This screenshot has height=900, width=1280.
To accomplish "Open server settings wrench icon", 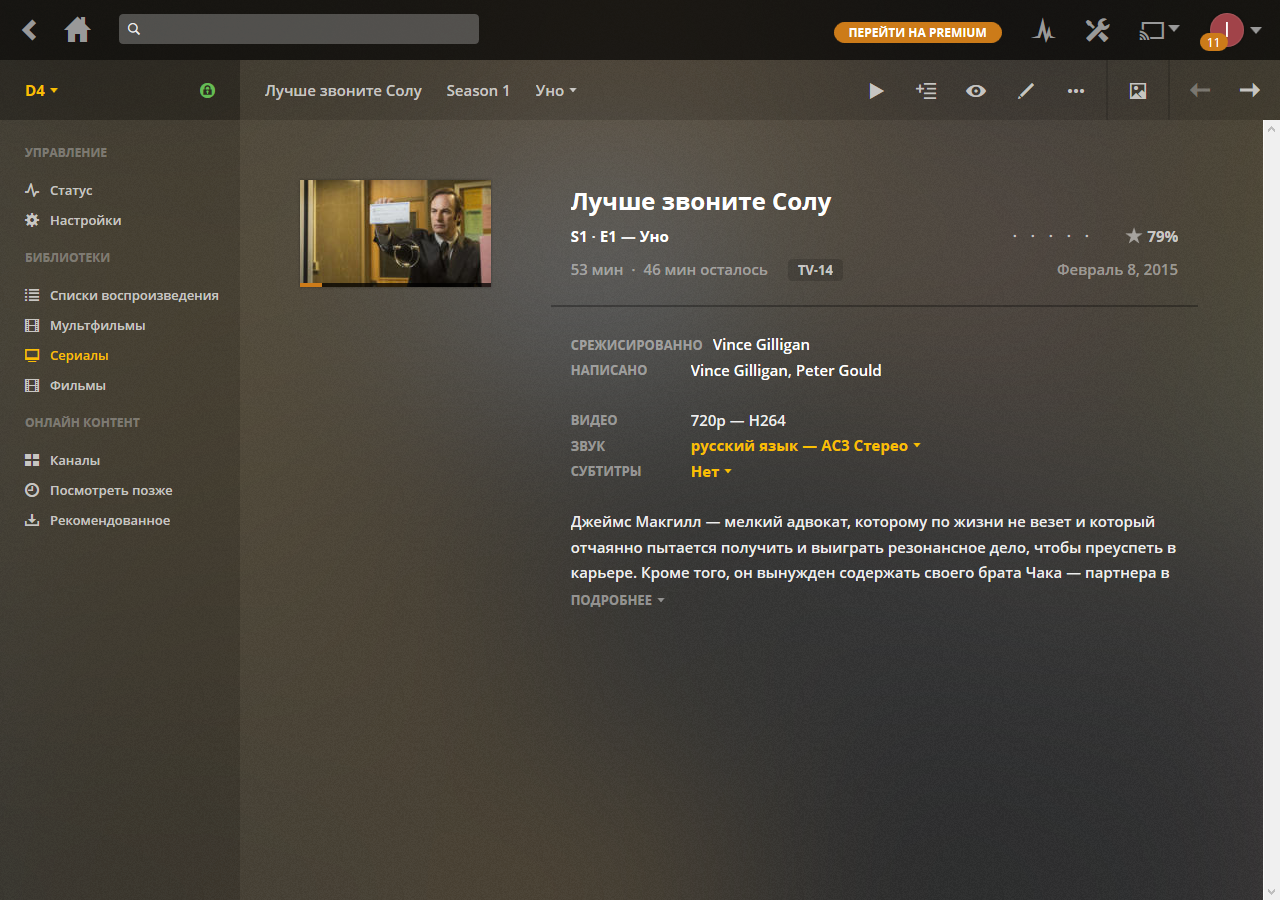I will tap(1097, 31).
